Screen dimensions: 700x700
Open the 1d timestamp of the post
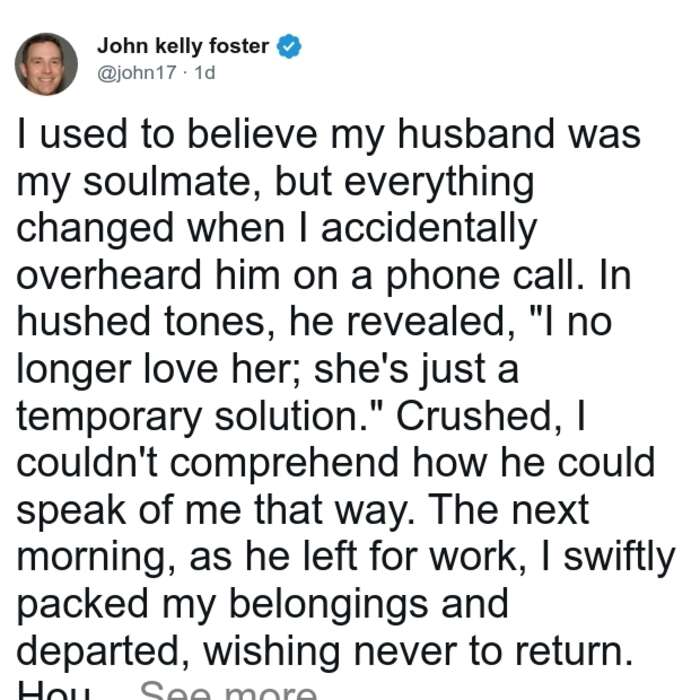click(x=205, y=73)
